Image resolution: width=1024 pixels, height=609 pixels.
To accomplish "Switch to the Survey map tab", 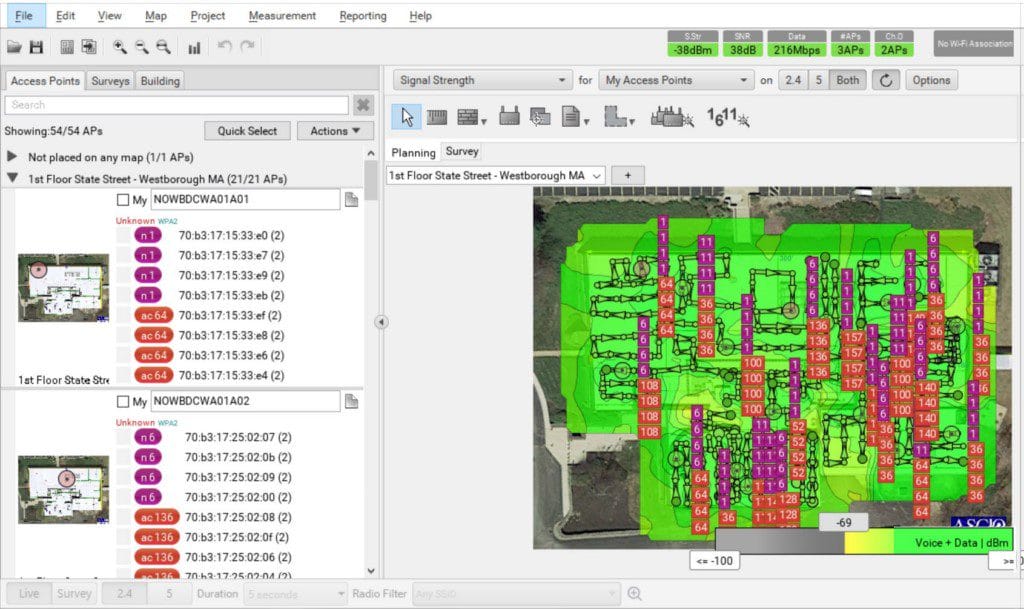I will pos(462,151).
